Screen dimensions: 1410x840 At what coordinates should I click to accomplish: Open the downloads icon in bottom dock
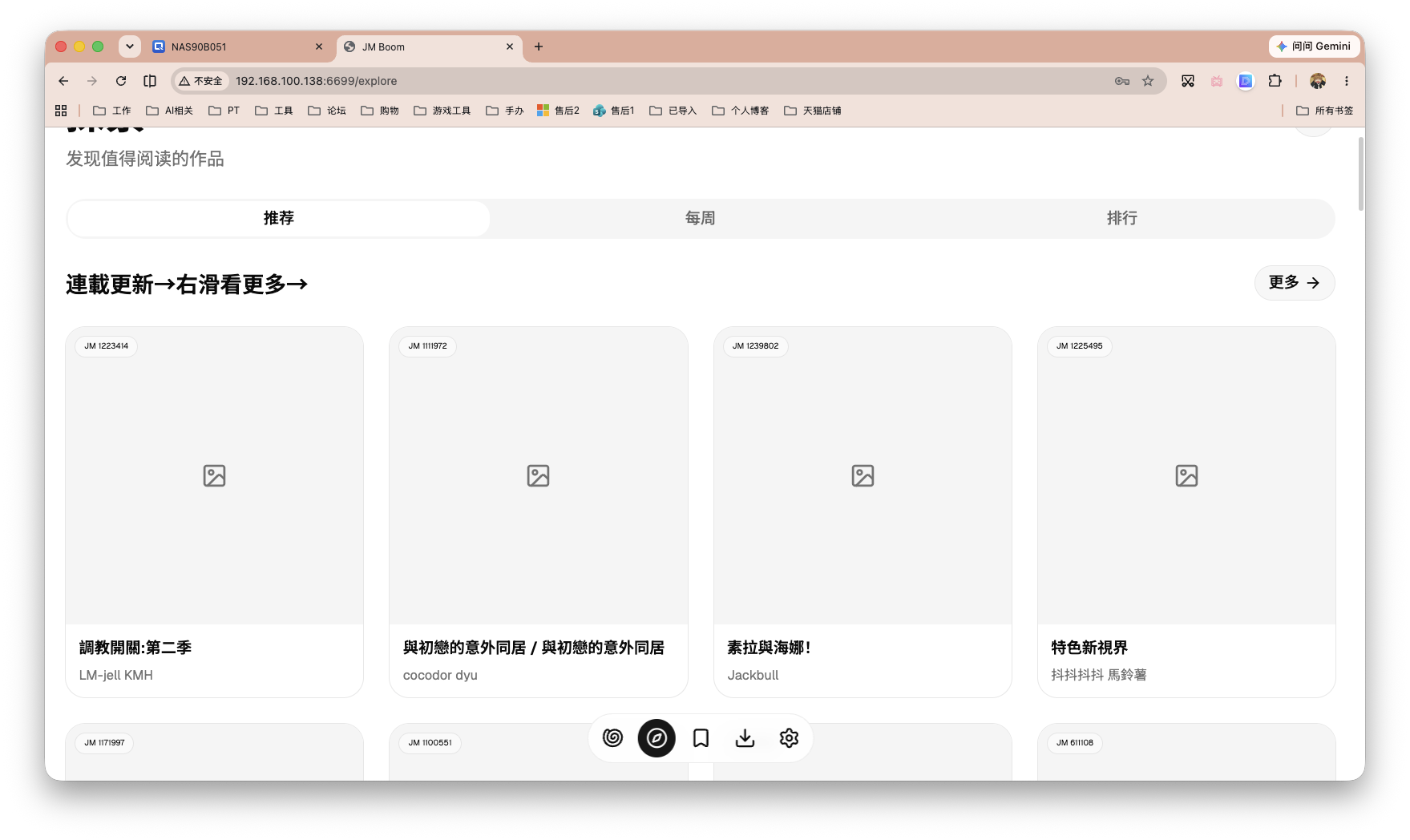(x=745, y=737)
